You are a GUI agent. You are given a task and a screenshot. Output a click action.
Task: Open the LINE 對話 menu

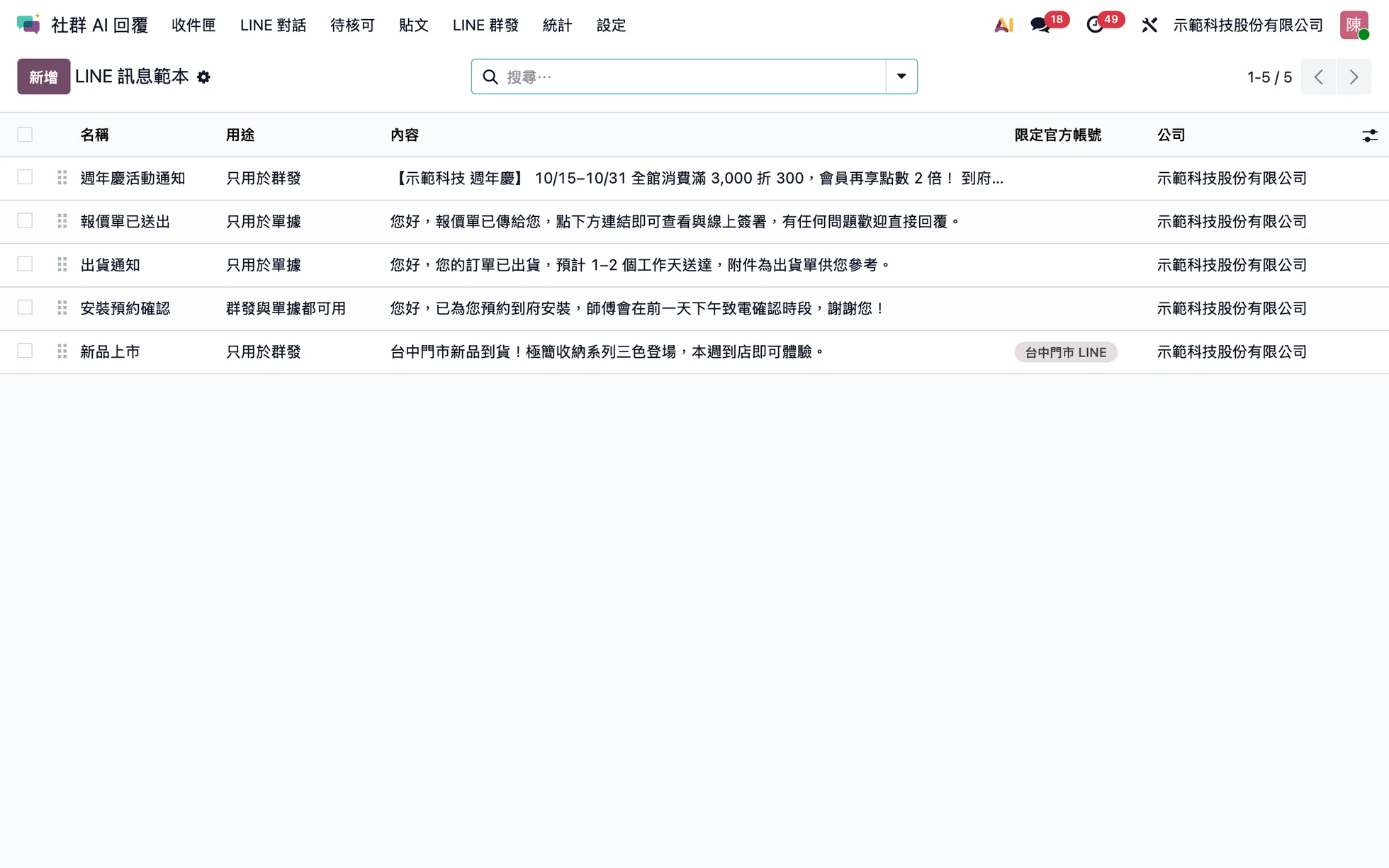click(273, 25)
